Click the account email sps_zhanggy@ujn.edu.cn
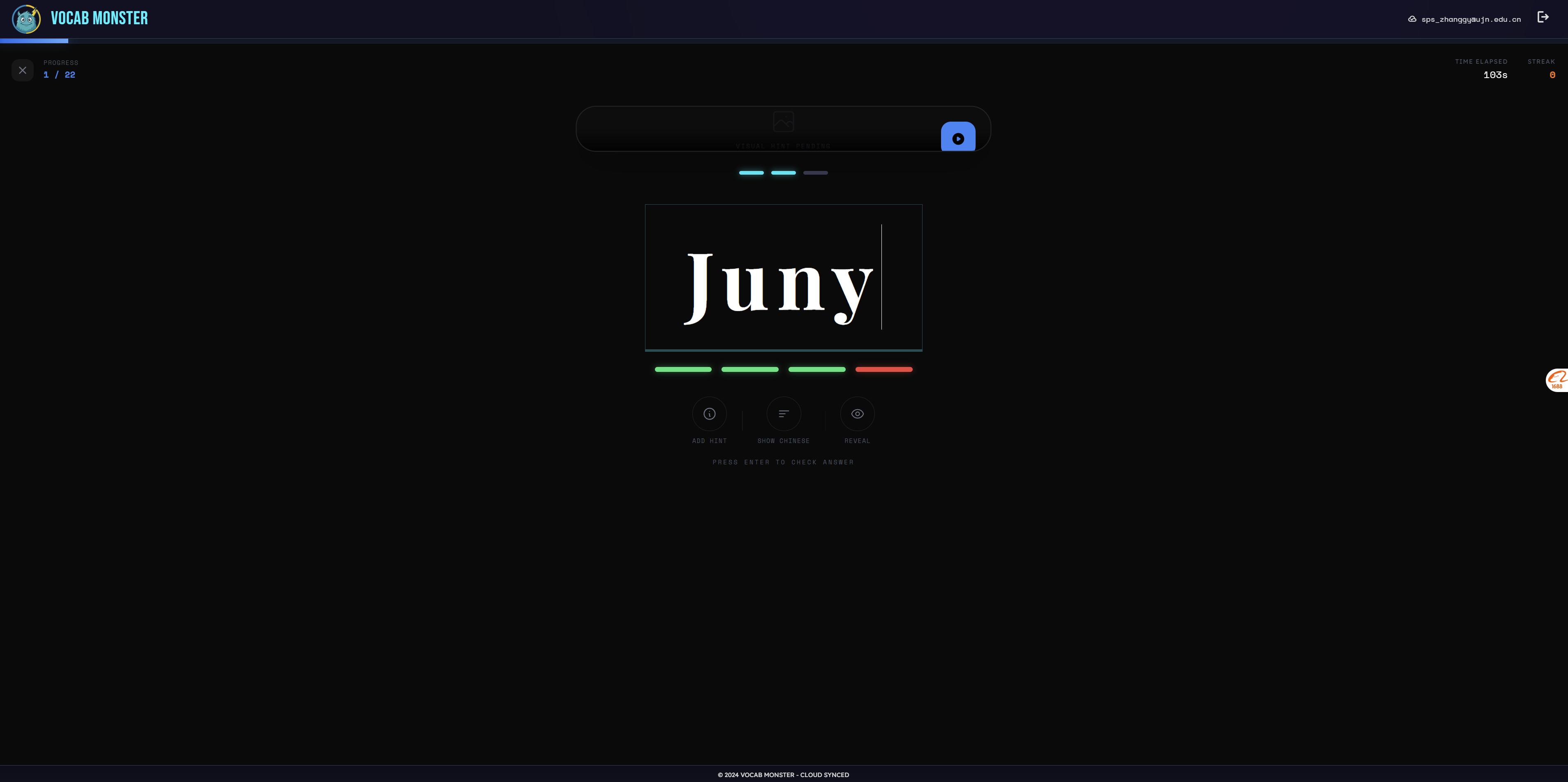 (x=1471, y=19)
